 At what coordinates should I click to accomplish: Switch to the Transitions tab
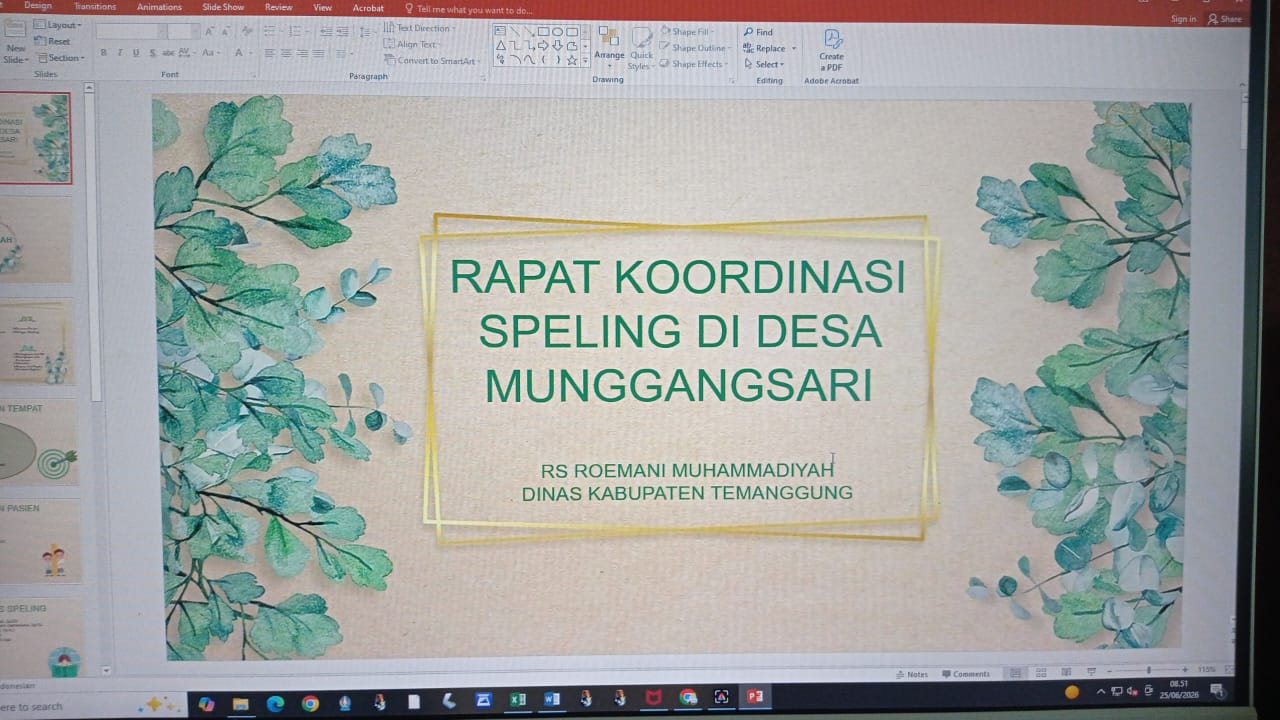95,6
